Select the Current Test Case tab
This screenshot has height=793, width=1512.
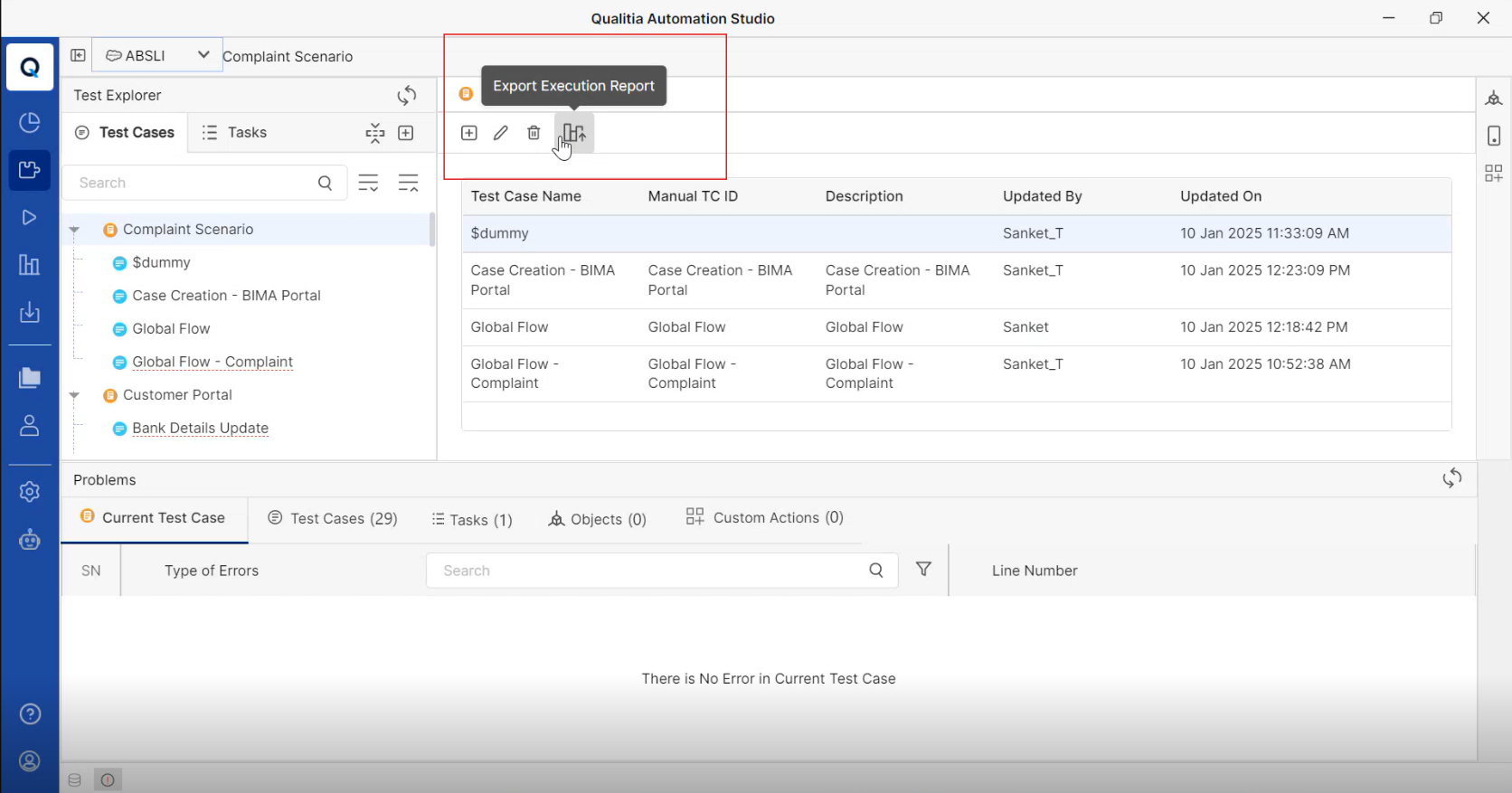click(154, 518)
